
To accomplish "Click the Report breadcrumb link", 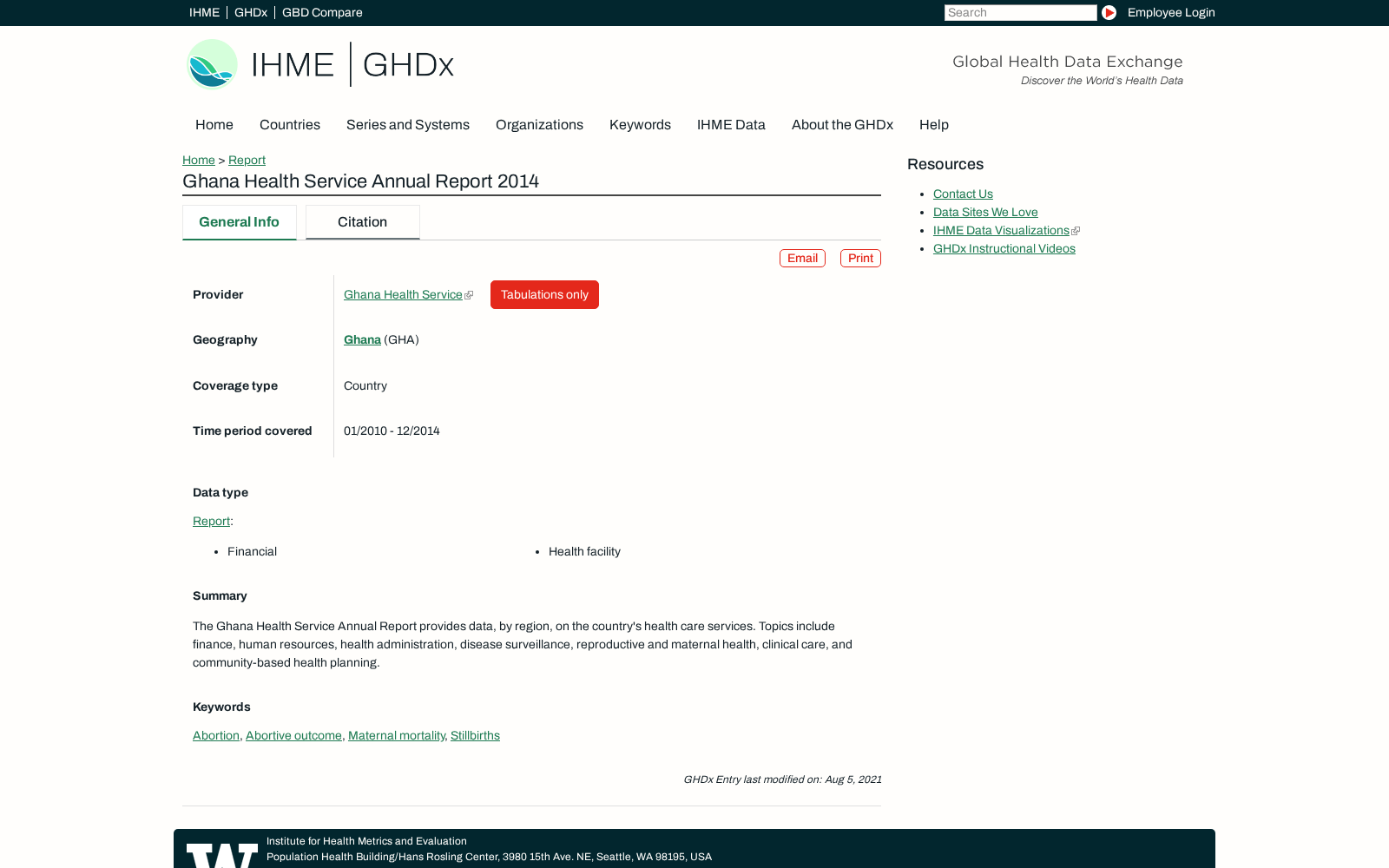I will 247,160.
